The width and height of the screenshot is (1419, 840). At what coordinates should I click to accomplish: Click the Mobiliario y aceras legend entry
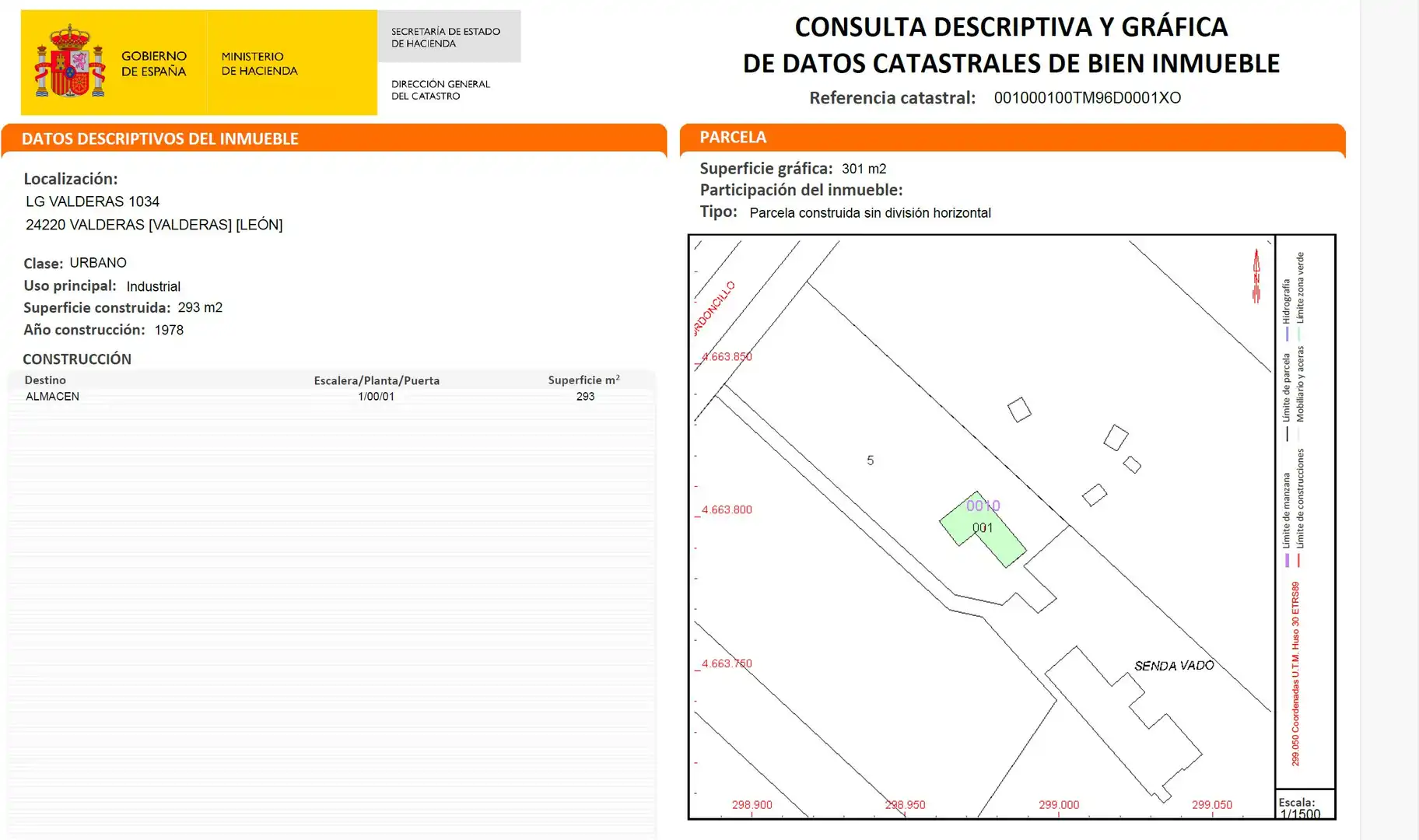pyautogui.click(x=1300, y=394)
